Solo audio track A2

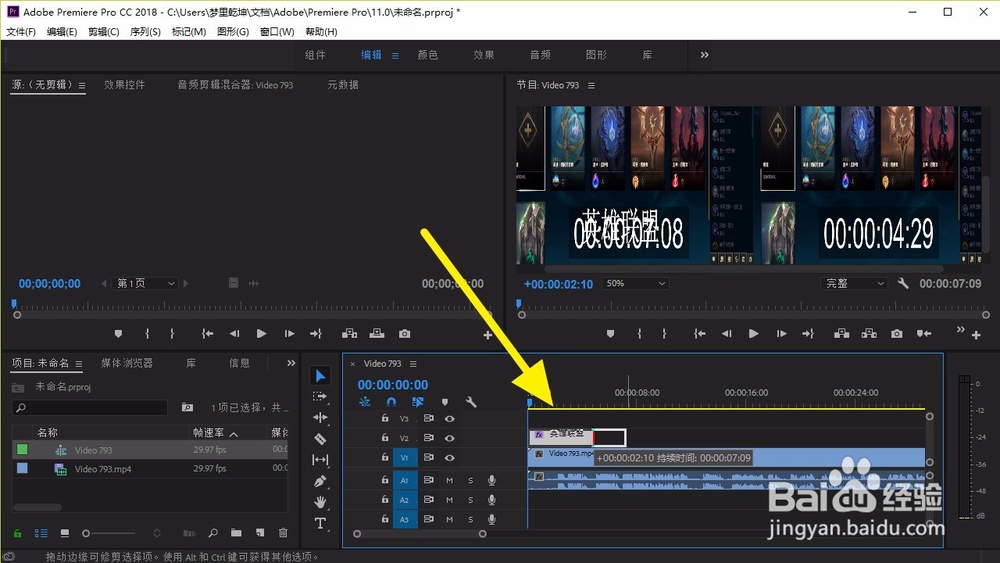pyautogui.click(x=471, y=500)
